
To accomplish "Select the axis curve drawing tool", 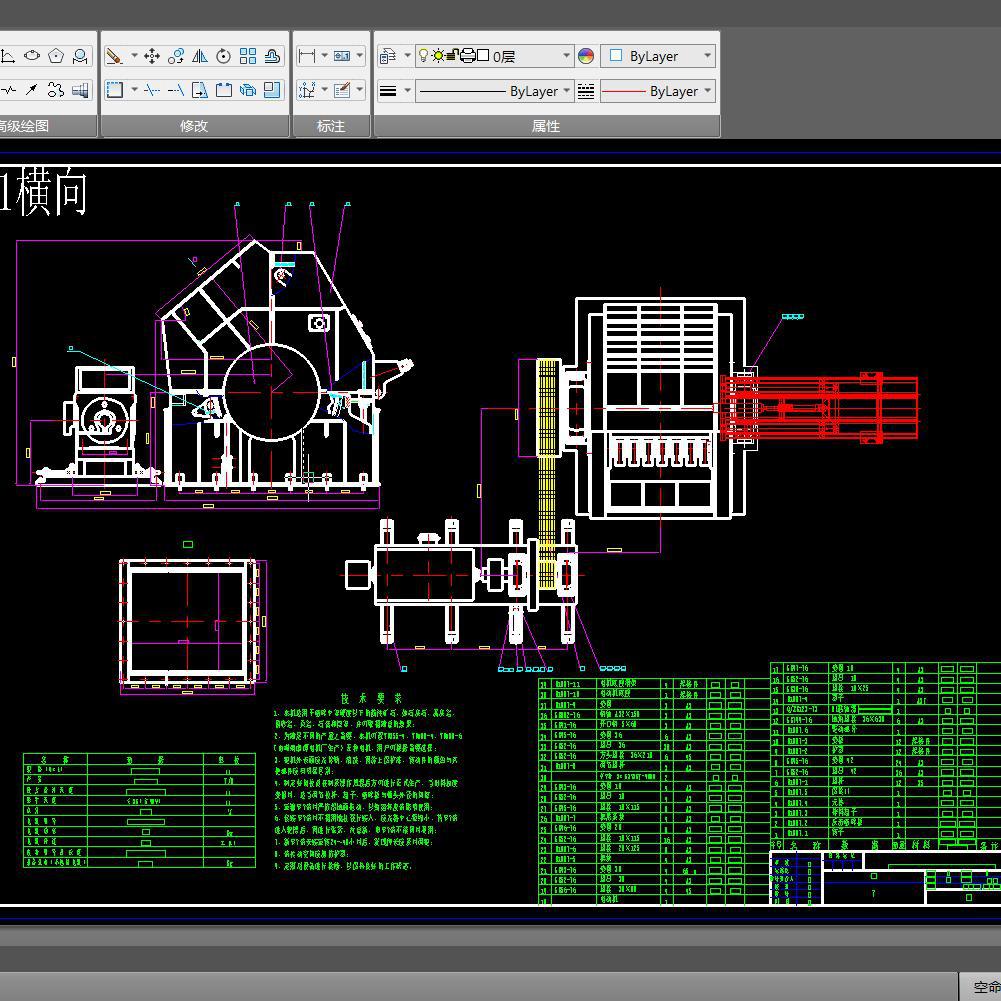I will tap(8, 56).
